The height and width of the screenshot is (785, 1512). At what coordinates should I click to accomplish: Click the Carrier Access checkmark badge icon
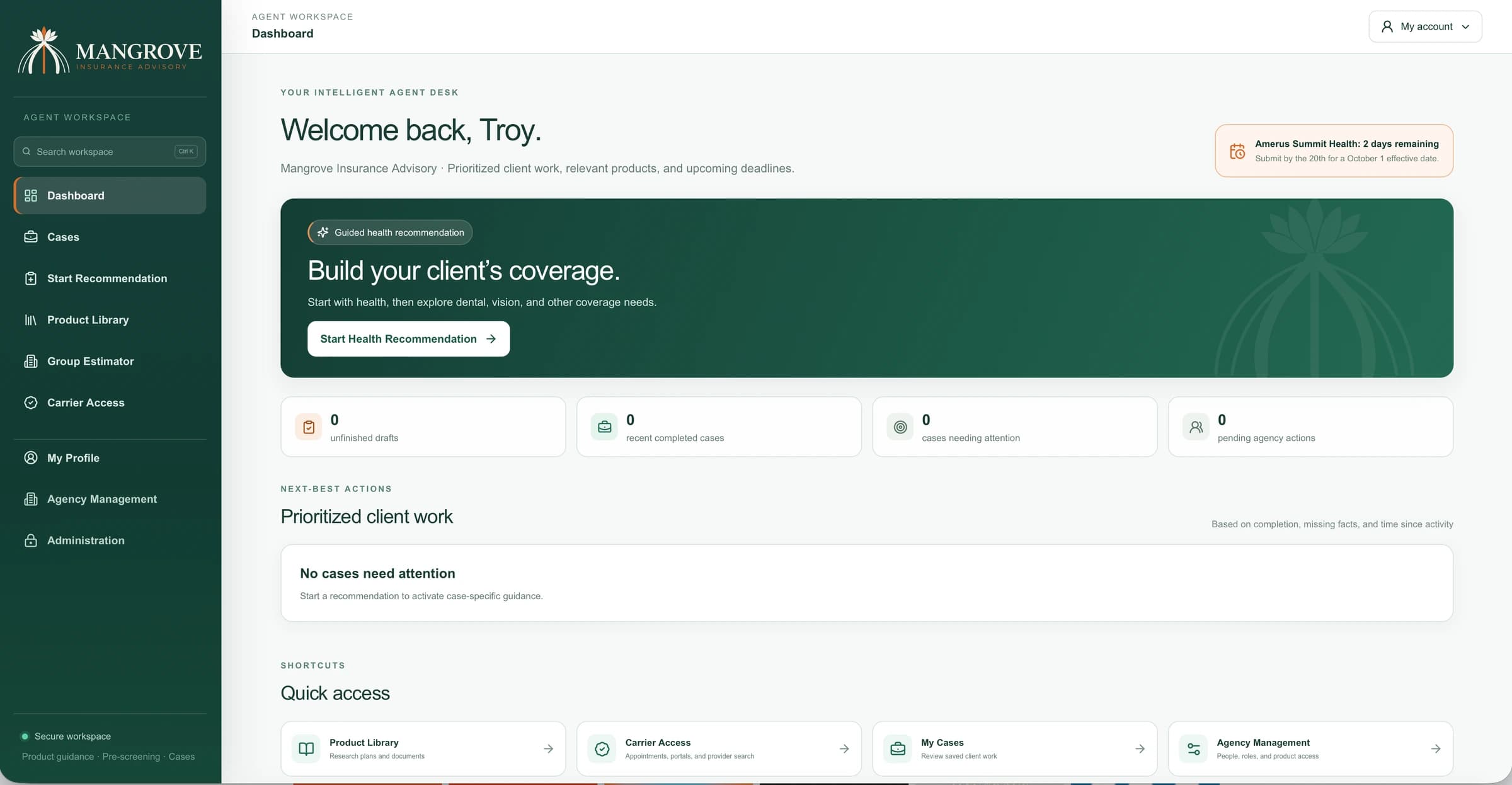[31, 403]
